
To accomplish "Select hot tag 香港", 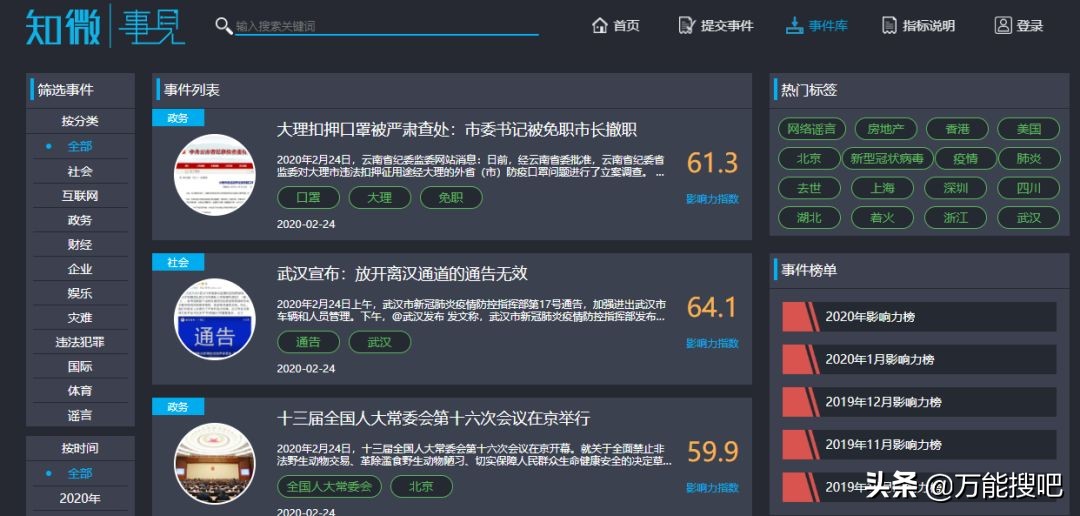I will pyautogui.click(x=957, y=129).
